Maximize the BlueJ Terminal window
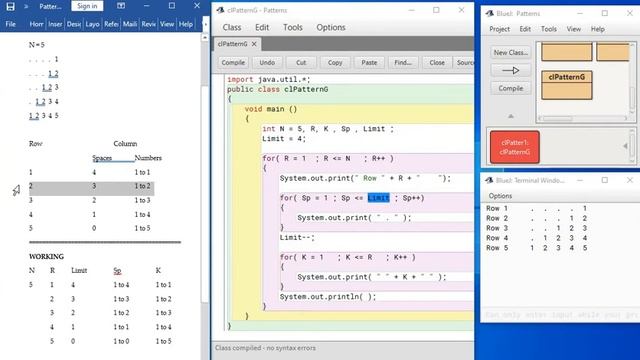This screenshot has width=640, height=360. pos(604,180)
